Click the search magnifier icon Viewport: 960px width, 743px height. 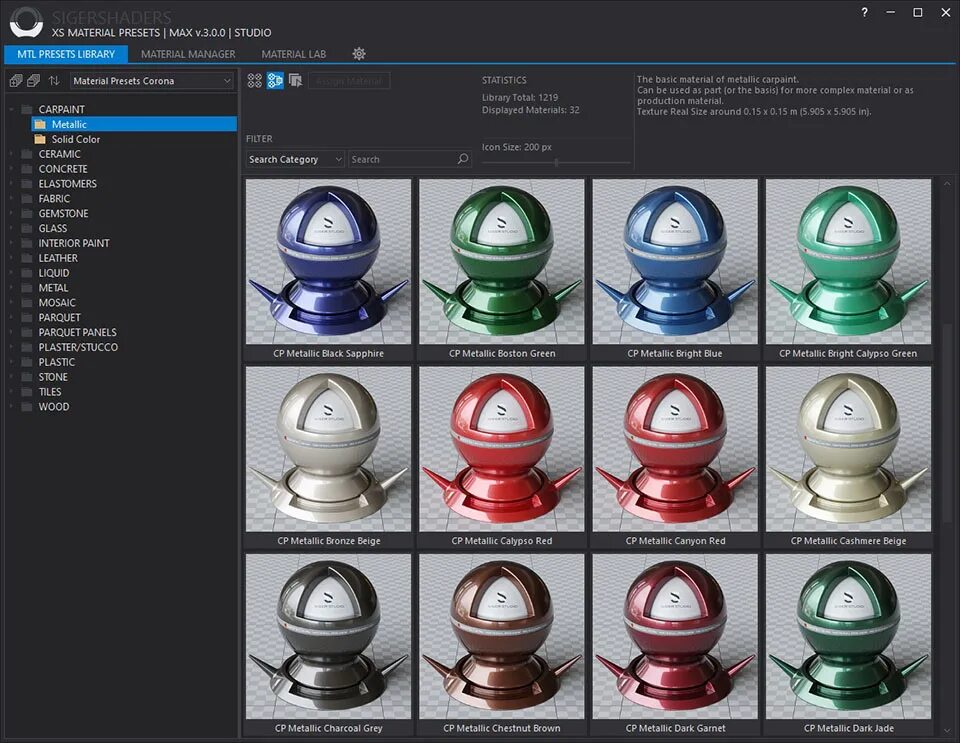click(463, 159)
